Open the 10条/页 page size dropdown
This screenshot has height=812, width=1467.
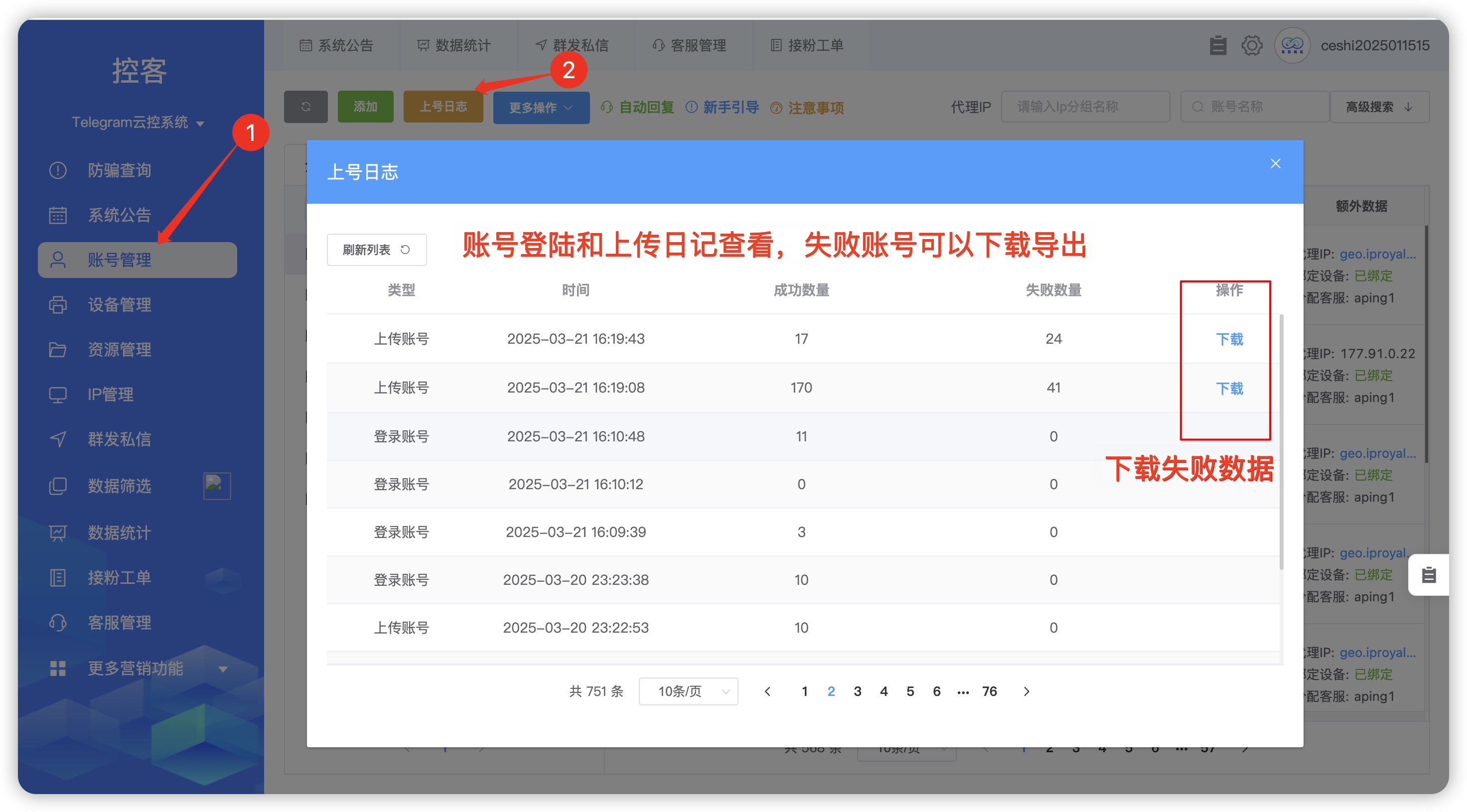[688, 691]
